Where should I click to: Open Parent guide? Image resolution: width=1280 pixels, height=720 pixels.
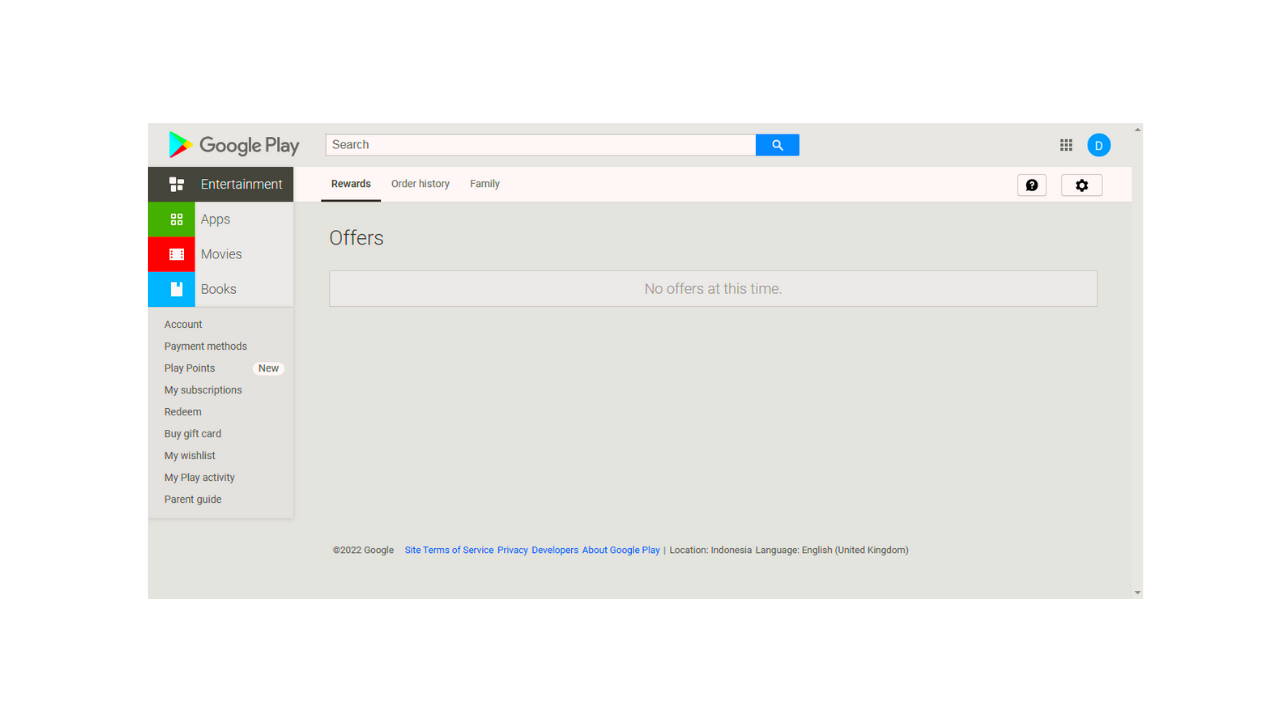pos(193,500)
